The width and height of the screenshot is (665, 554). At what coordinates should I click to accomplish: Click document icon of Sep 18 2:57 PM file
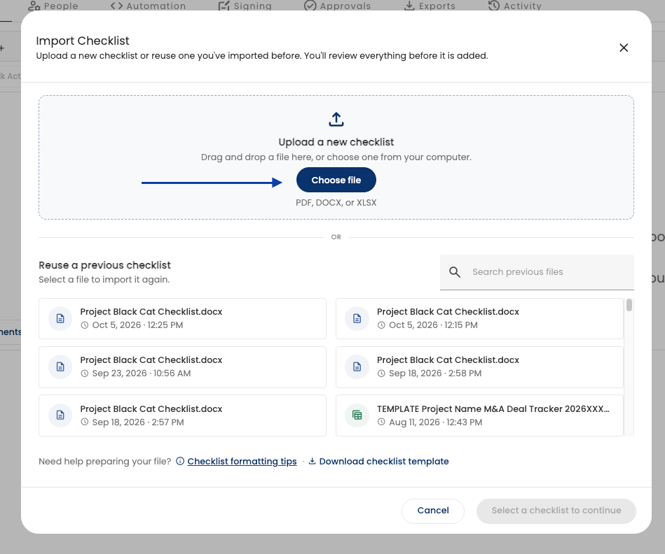[x=60, y=415]
